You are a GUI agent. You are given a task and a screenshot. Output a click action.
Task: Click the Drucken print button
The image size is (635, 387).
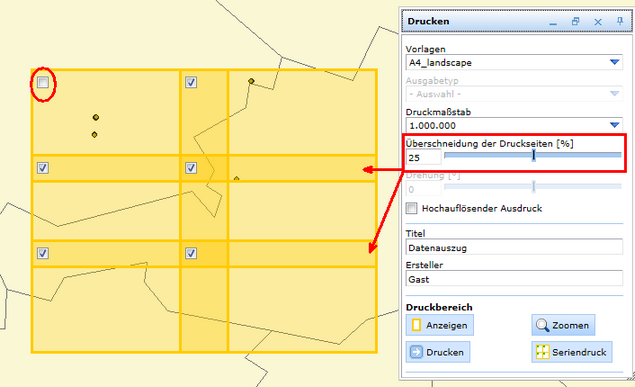pos(438,352)
